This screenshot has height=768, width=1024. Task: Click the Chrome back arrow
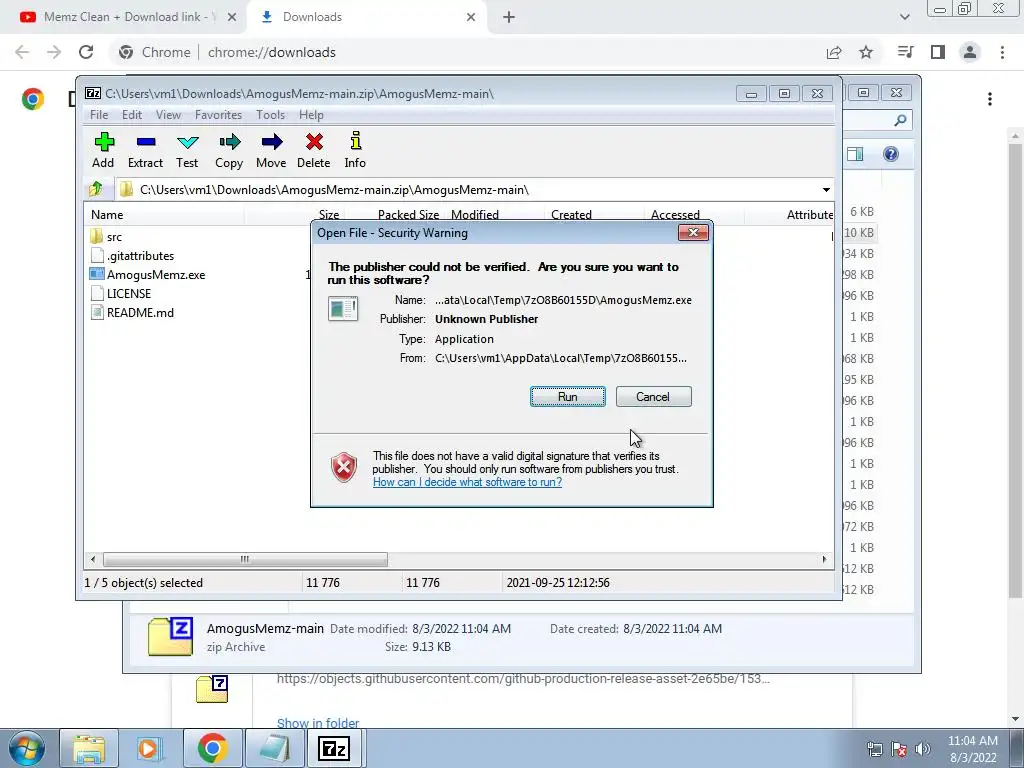coord(22,52)
